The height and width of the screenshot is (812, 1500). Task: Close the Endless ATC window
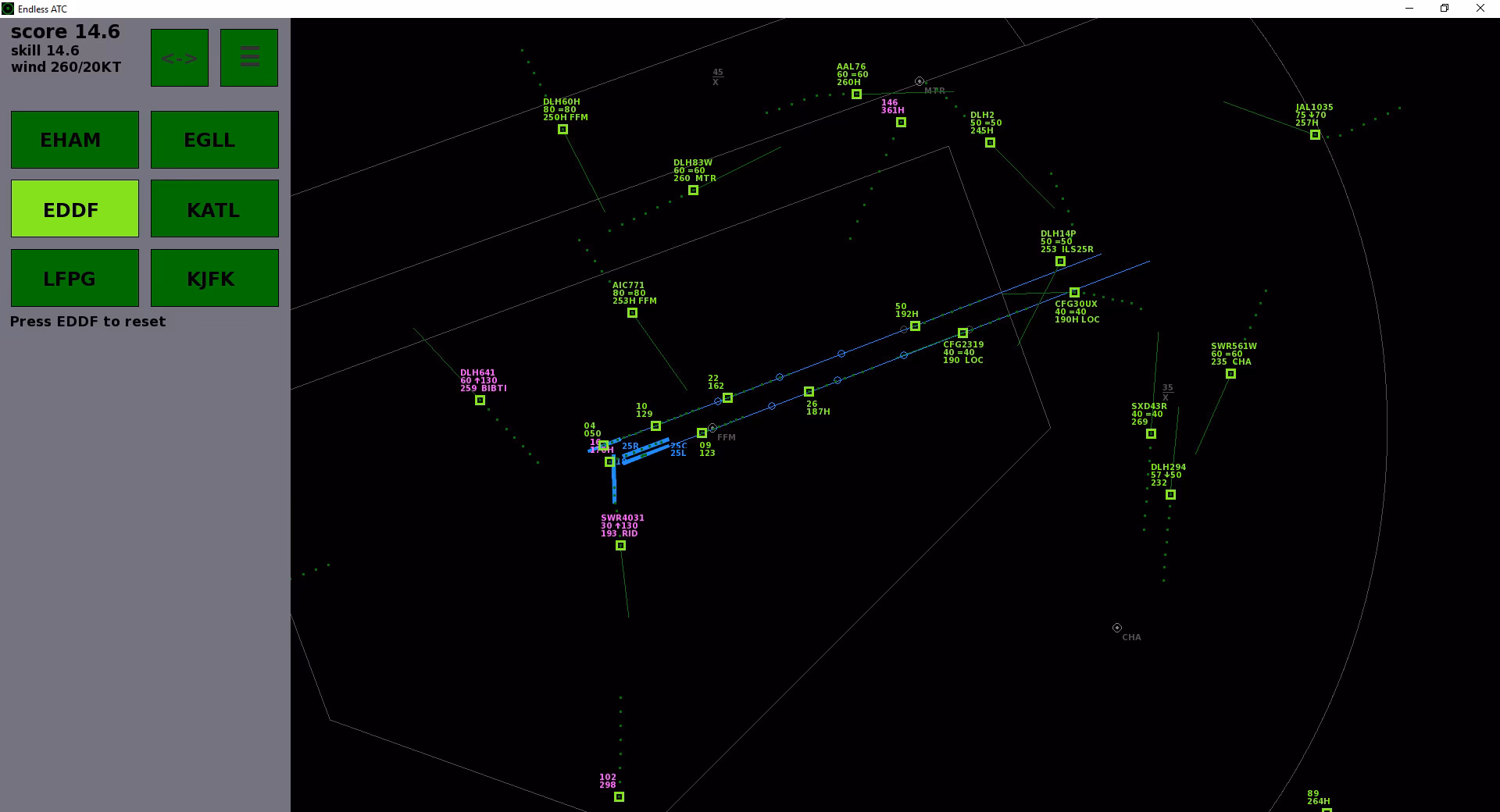1480,9
